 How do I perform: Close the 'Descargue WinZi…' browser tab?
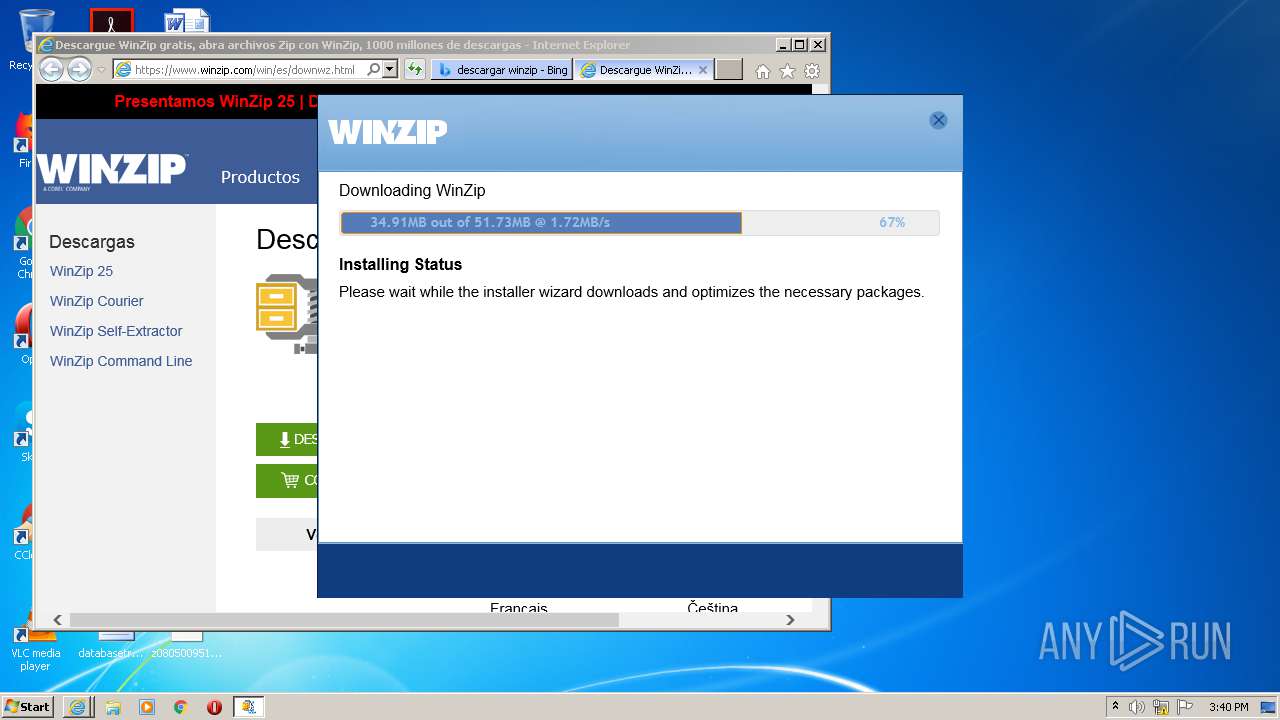(703, 70)
